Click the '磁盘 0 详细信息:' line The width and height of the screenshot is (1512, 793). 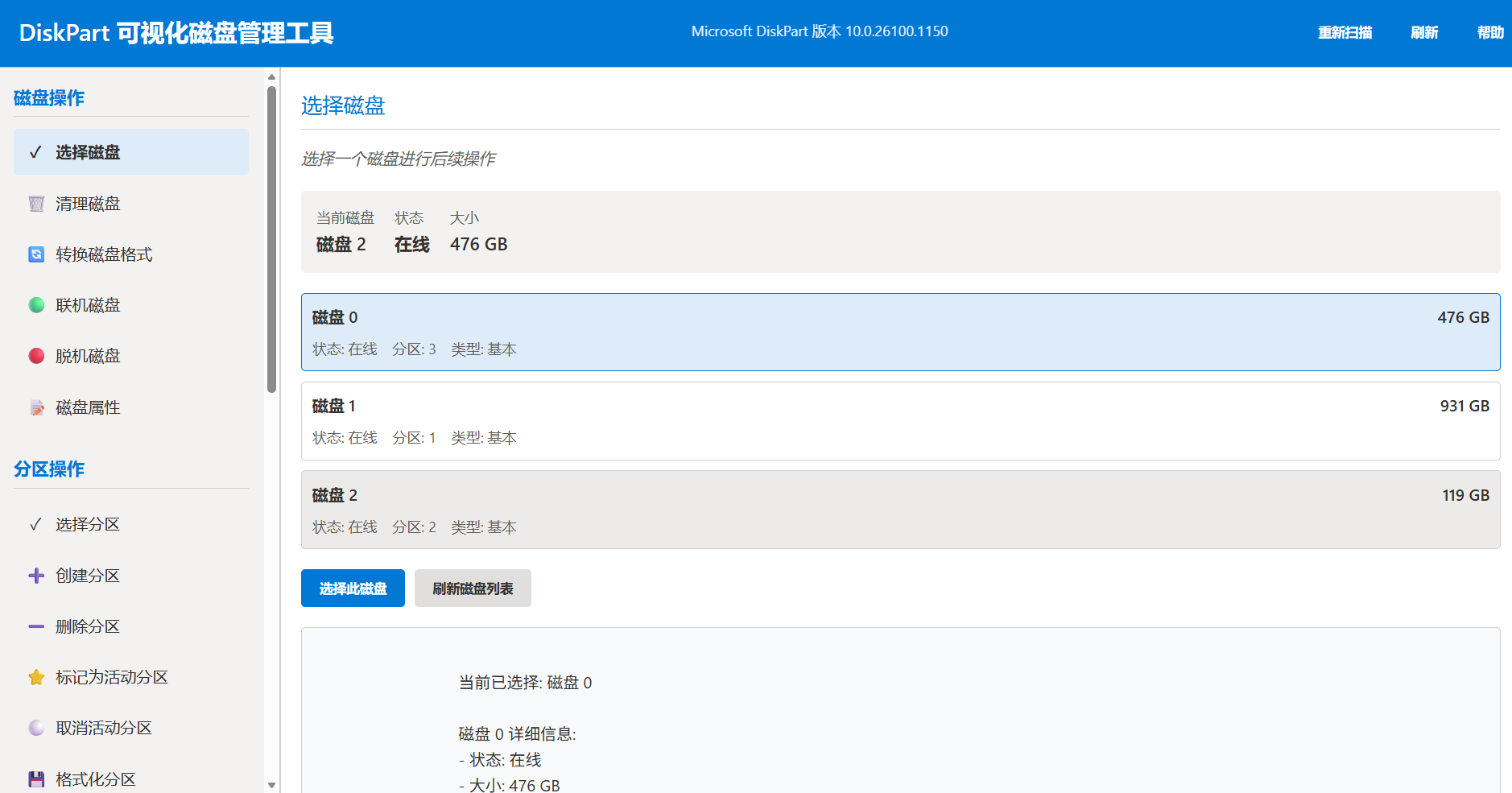coord(517,734)
